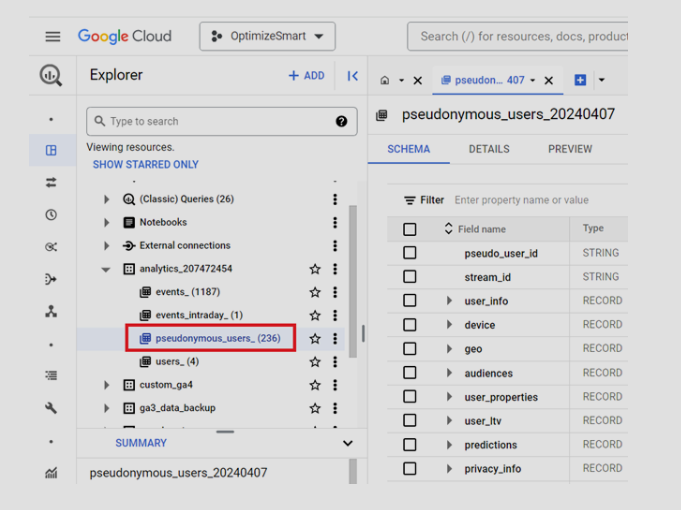Open a new query tab with plus icon
This screenshot has height=510, width=681.
coord(580,80)
